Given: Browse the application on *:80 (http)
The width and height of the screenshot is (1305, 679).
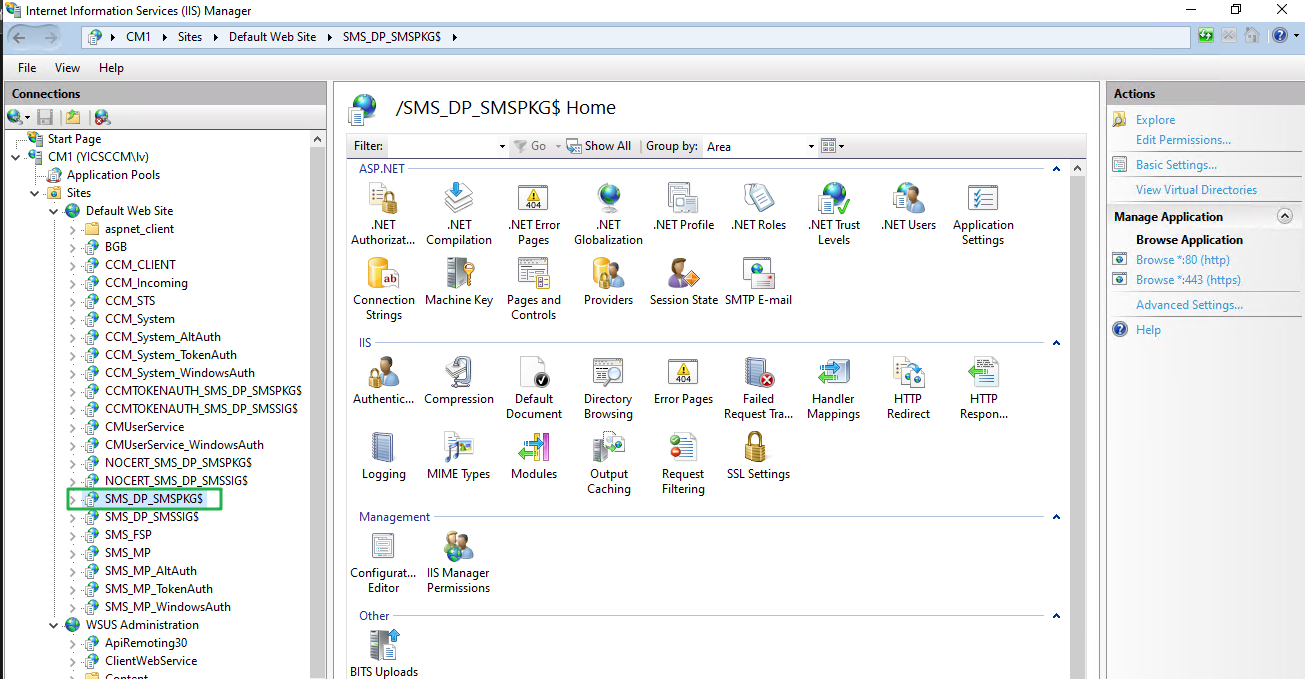Looking at the screenshot, I should pyautogui.click(x=1182, y=260).
